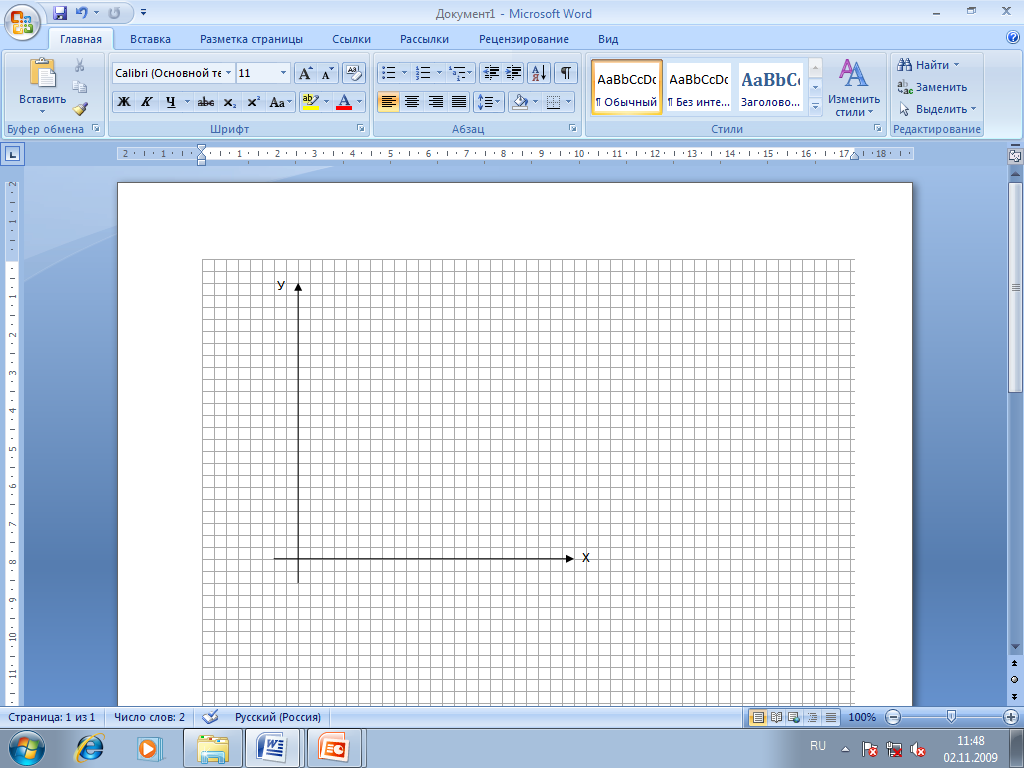Toggle paragraph marks display
Image resolution: width=1024 pixels, height=768 pixels.
tap(566, 73)
